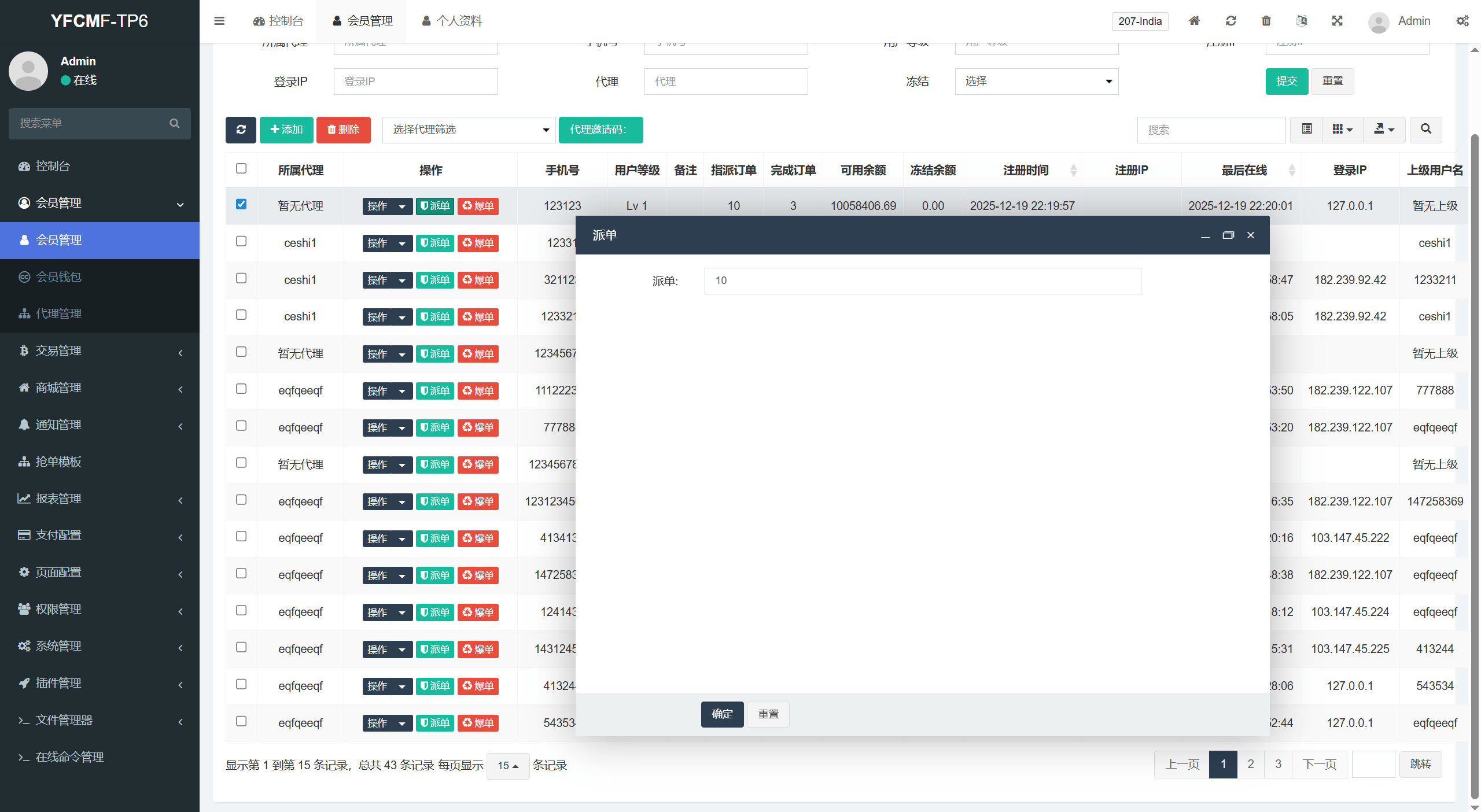The width and height of the screenshot is (1481, 812).
Task: Switch to the 控制台 tab
Action: (x=278, y=21)
